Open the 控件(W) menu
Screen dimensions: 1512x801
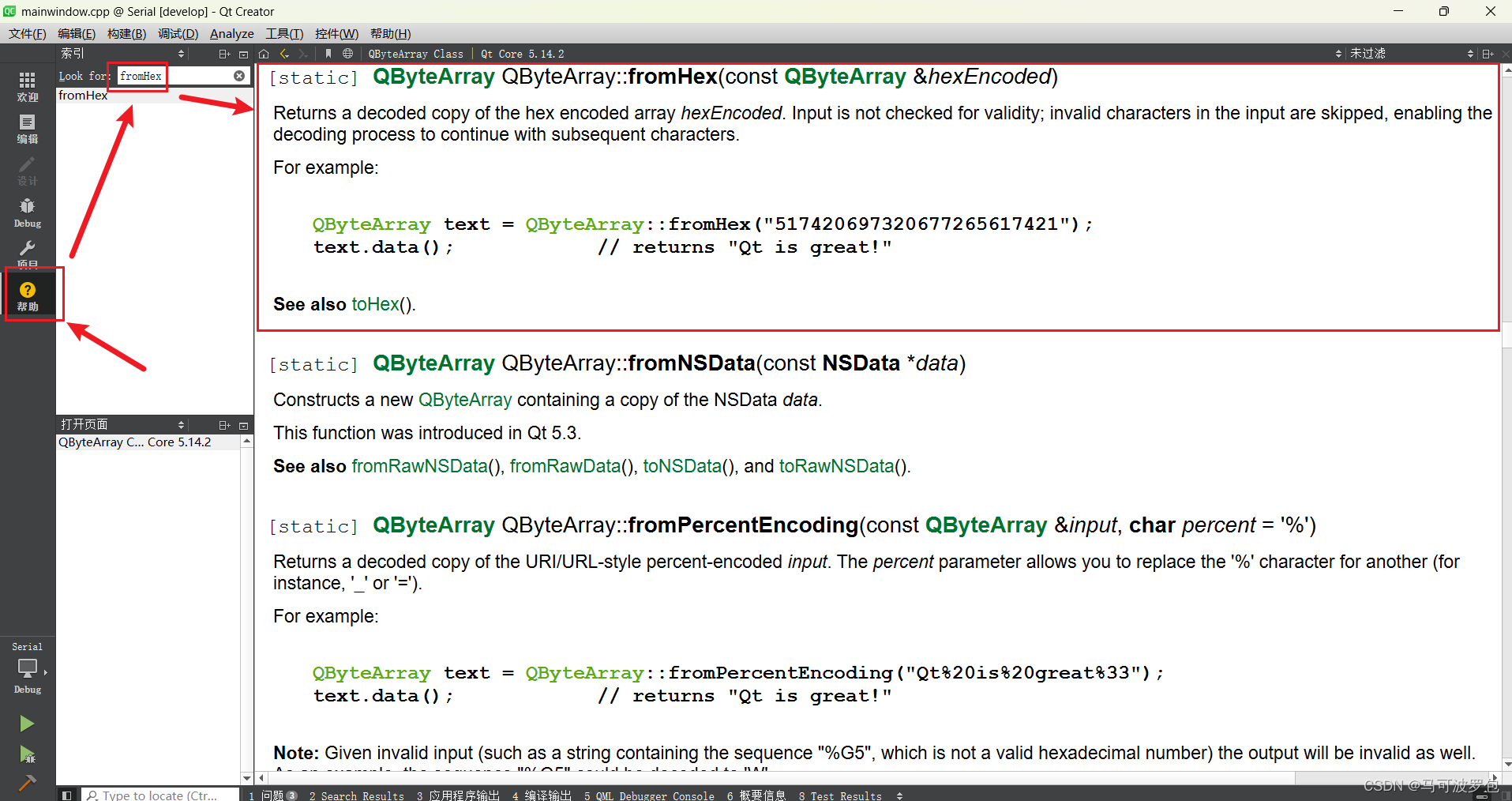[336, 33]
